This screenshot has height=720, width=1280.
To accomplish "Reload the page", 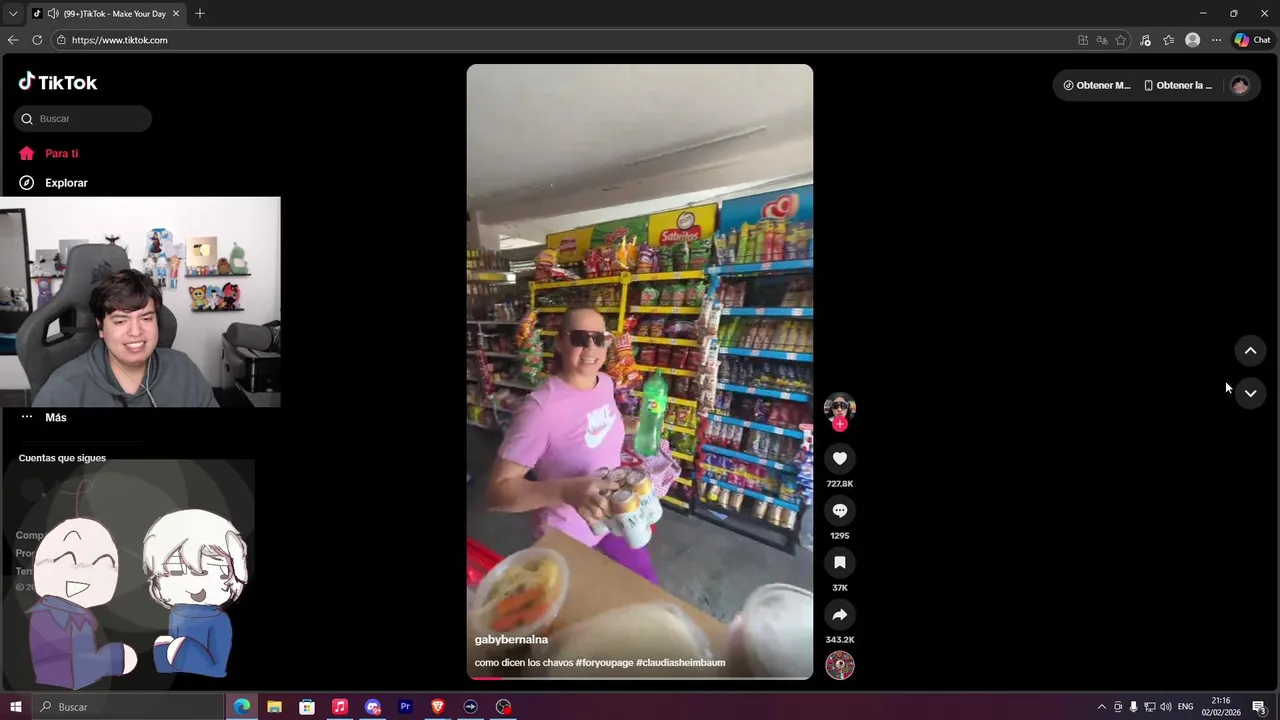I will [x=37, y=40].
